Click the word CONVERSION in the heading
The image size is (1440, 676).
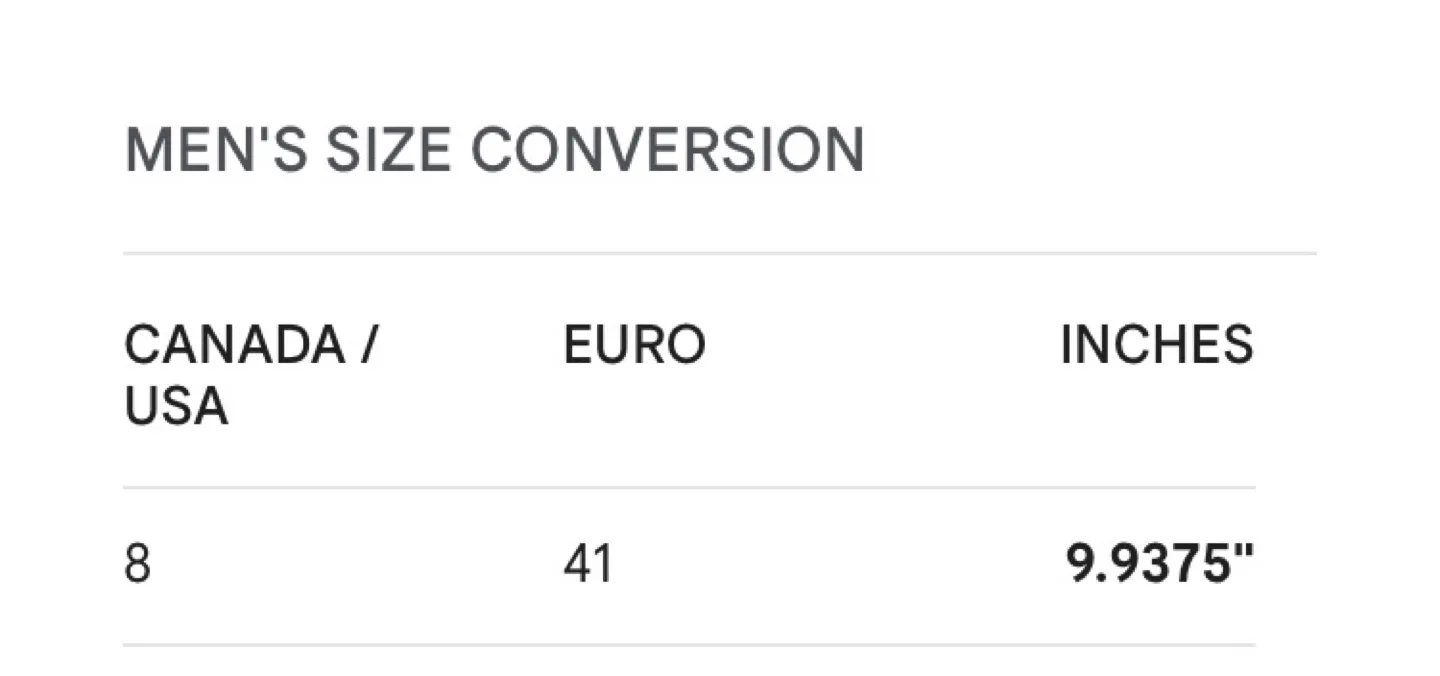pyautogui.click(x=668, y=150)
